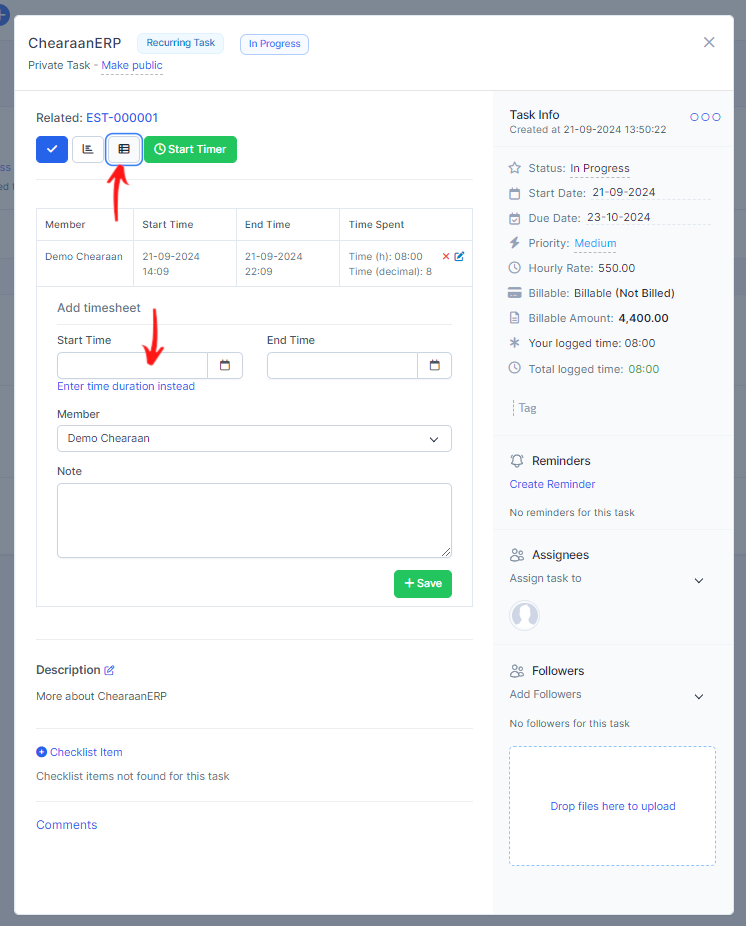Delete the timesheet entry with red X
Image resolution: width=746 pixels, height=926 pixels.
pyautogui.click(x=446, y=257)
